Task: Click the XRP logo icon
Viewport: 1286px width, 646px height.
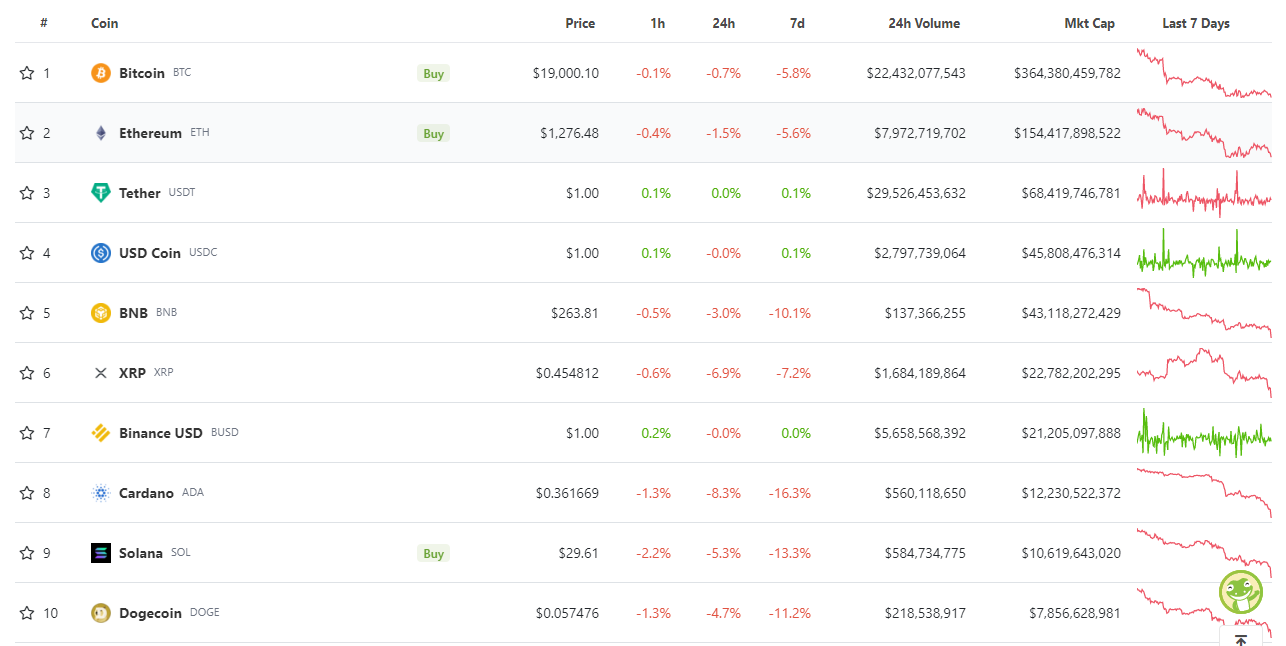Action: click(x=100, y=373)
